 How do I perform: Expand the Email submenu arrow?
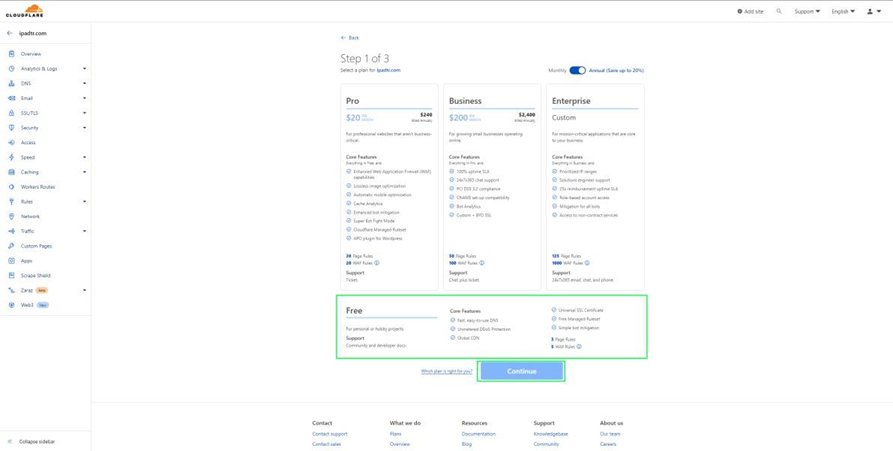point(84,98)
